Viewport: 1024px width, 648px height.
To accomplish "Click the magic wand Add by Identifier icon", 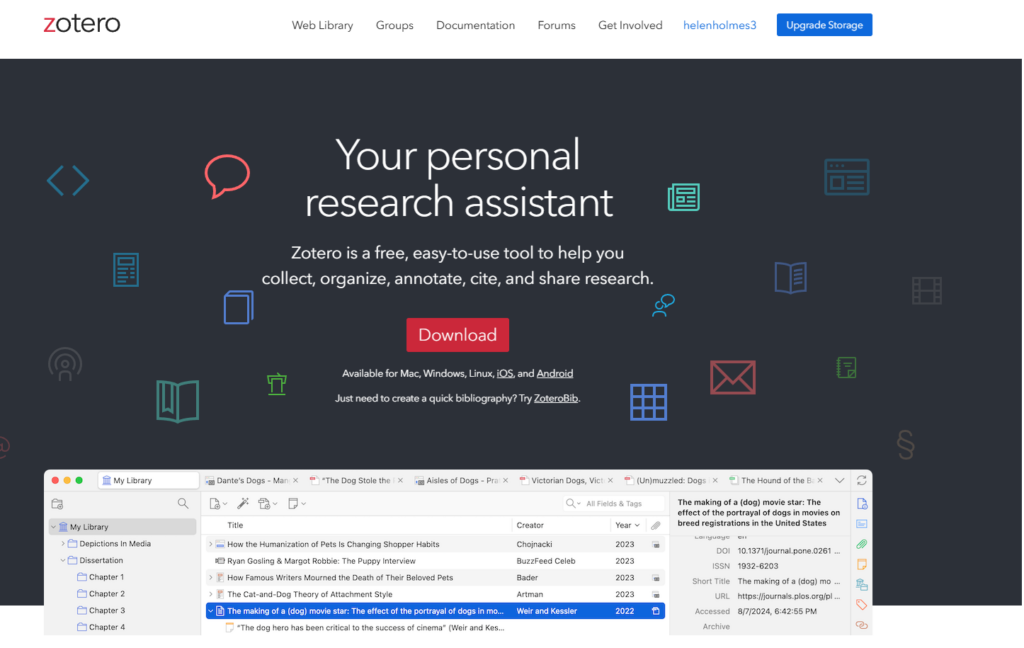I will pyautogui.click(x=242, y=504).
